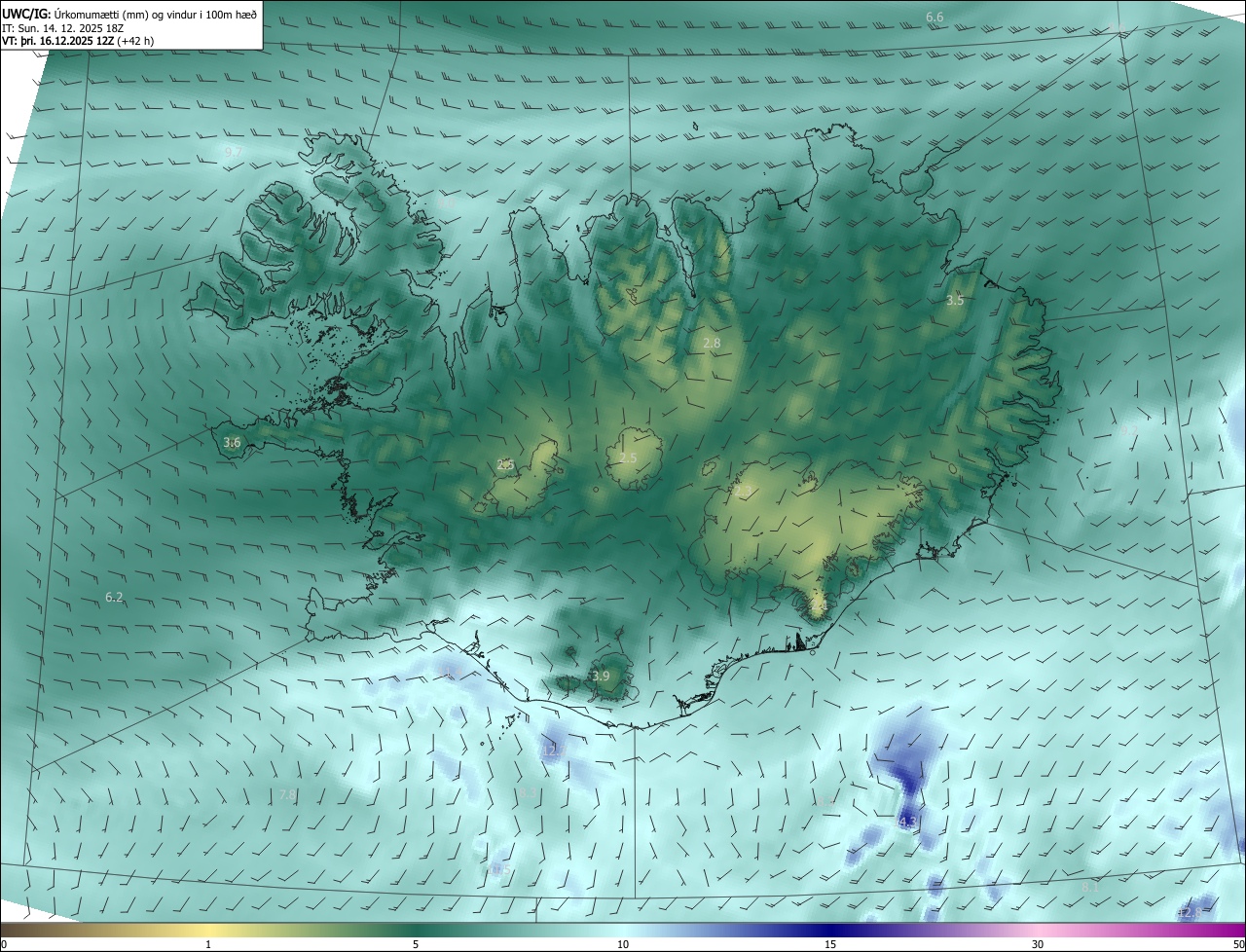Click the 3.6 value label on the map
The width and height of the screenshot is (1246, 952).
point(232,442)
